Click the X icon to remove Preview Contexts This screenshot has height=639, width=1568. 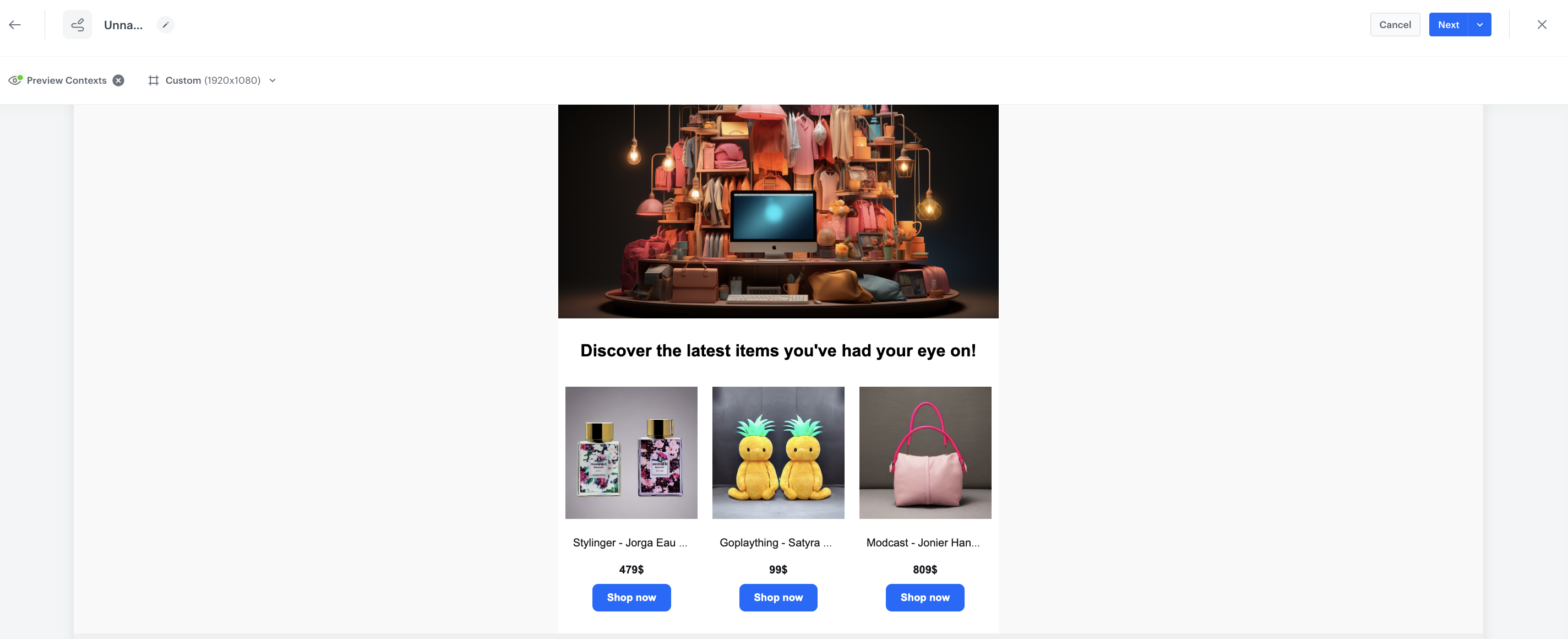118,80
